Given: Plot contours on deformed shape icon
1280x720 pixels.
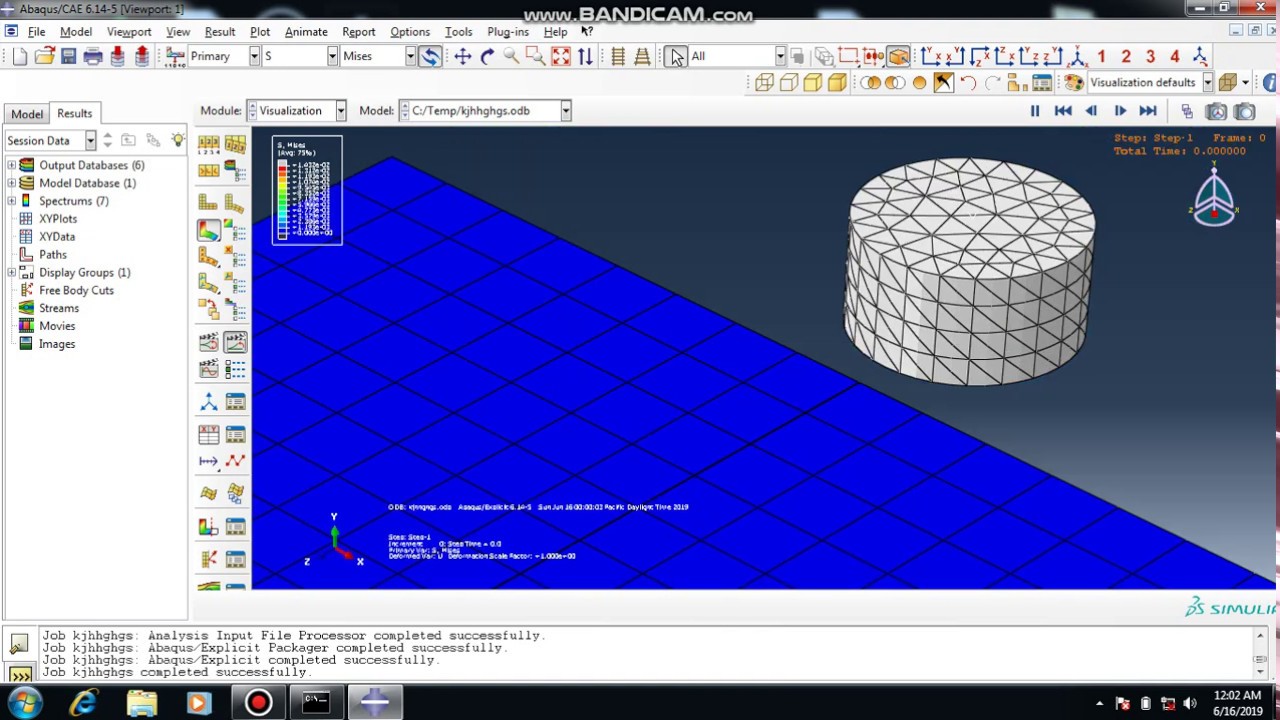Looking at the screenshot, I should [x=208, y=231].
